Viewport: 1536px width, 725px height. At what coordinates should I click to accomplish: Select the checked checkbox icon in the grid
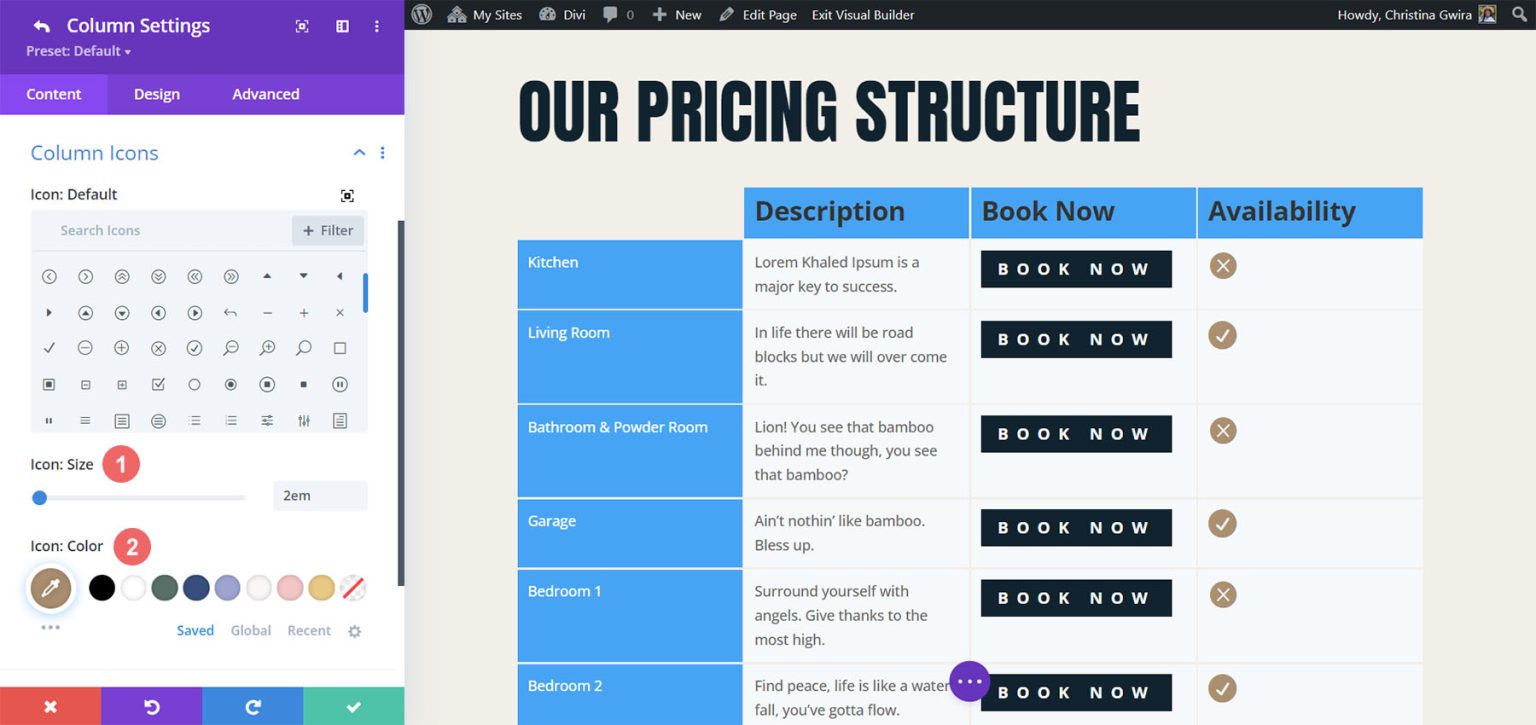point(158,384)
